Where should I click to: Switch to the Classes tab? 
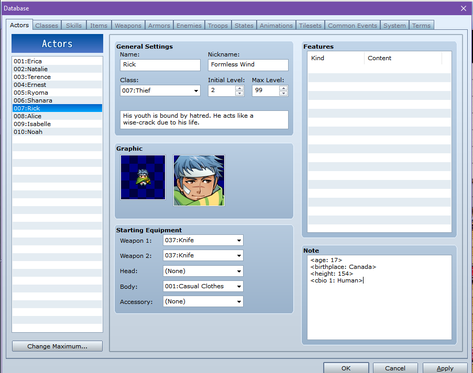[x=47, y=26]
